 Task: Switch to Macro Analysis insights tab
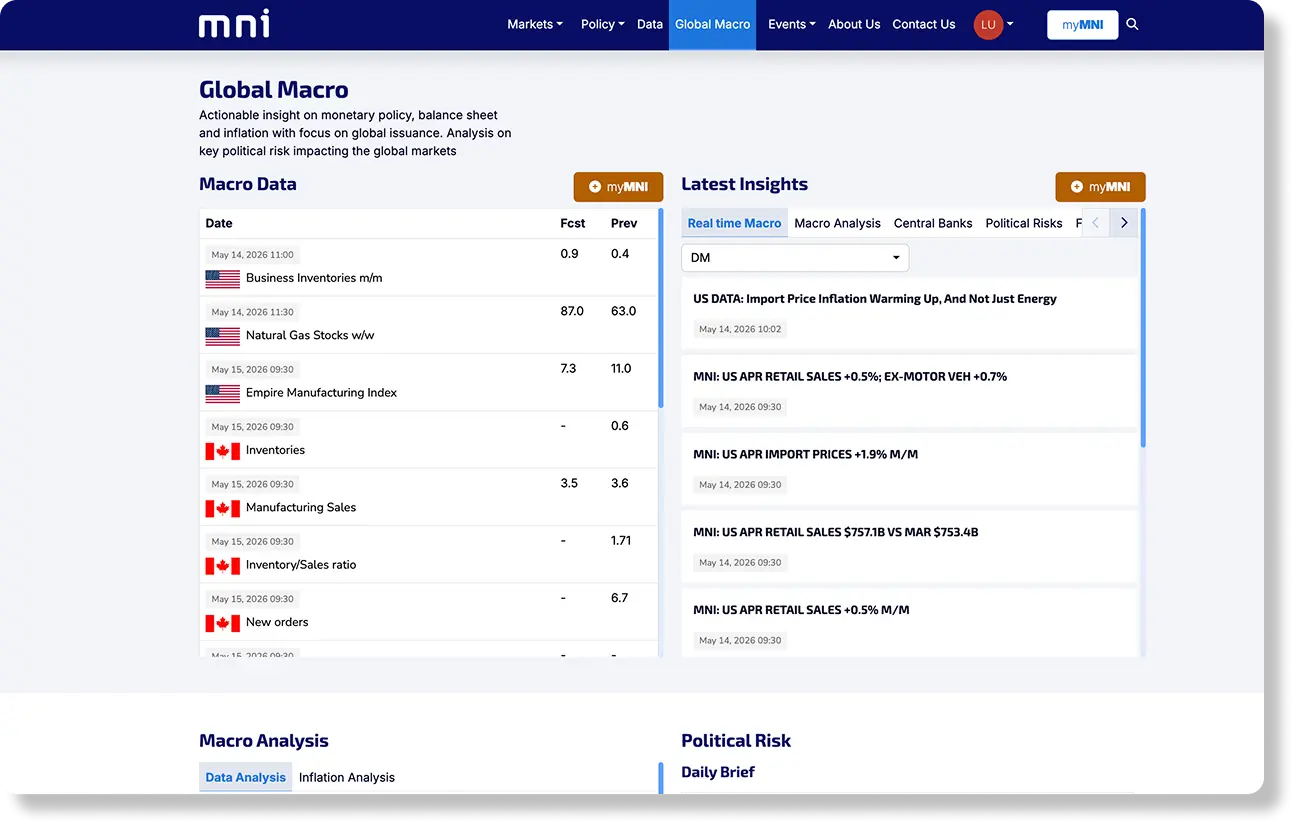point(837,223)
